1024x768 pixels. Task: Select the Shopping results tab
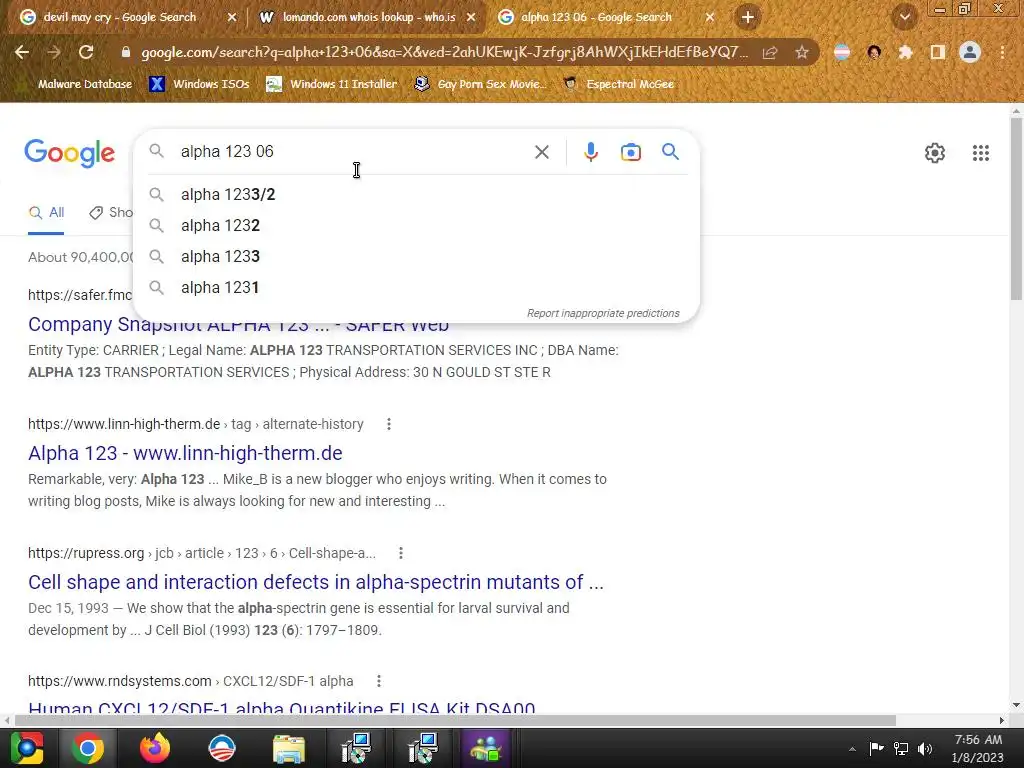(x=111, y=213)
